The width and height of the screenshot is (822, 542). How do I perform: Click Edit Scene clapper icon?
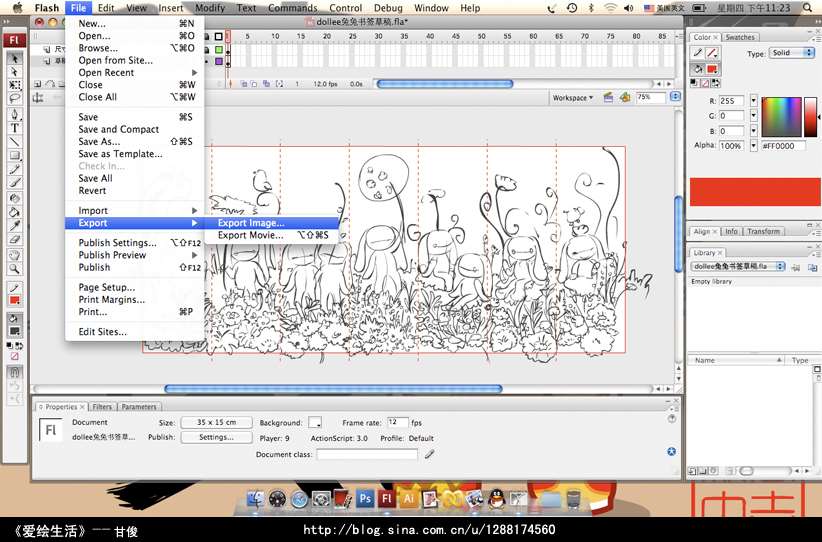coord(608,97)
